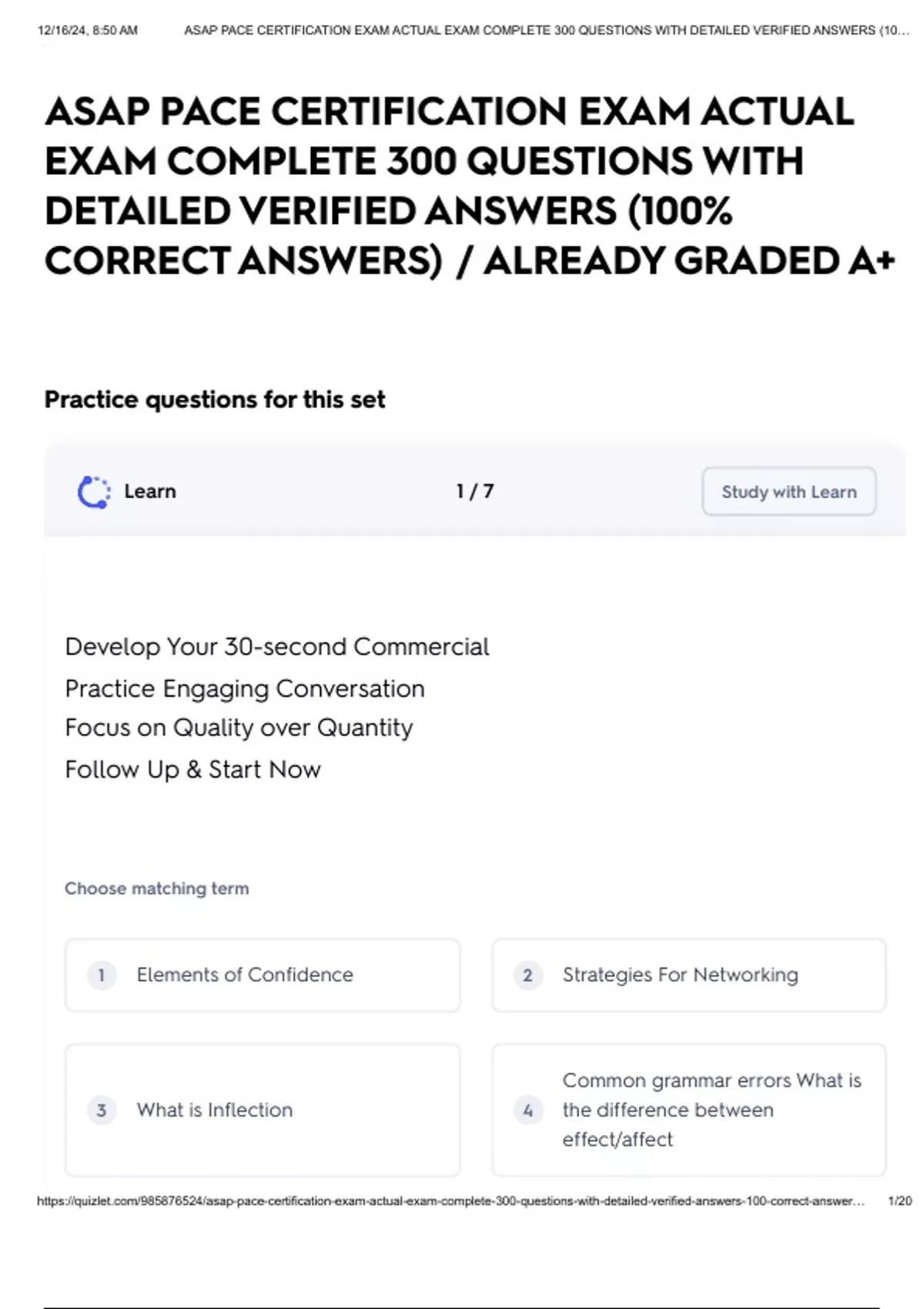Viewport: 924px width, 1309px height.
Task: Click the Learn label beside spinner
Action: (150, 491)
